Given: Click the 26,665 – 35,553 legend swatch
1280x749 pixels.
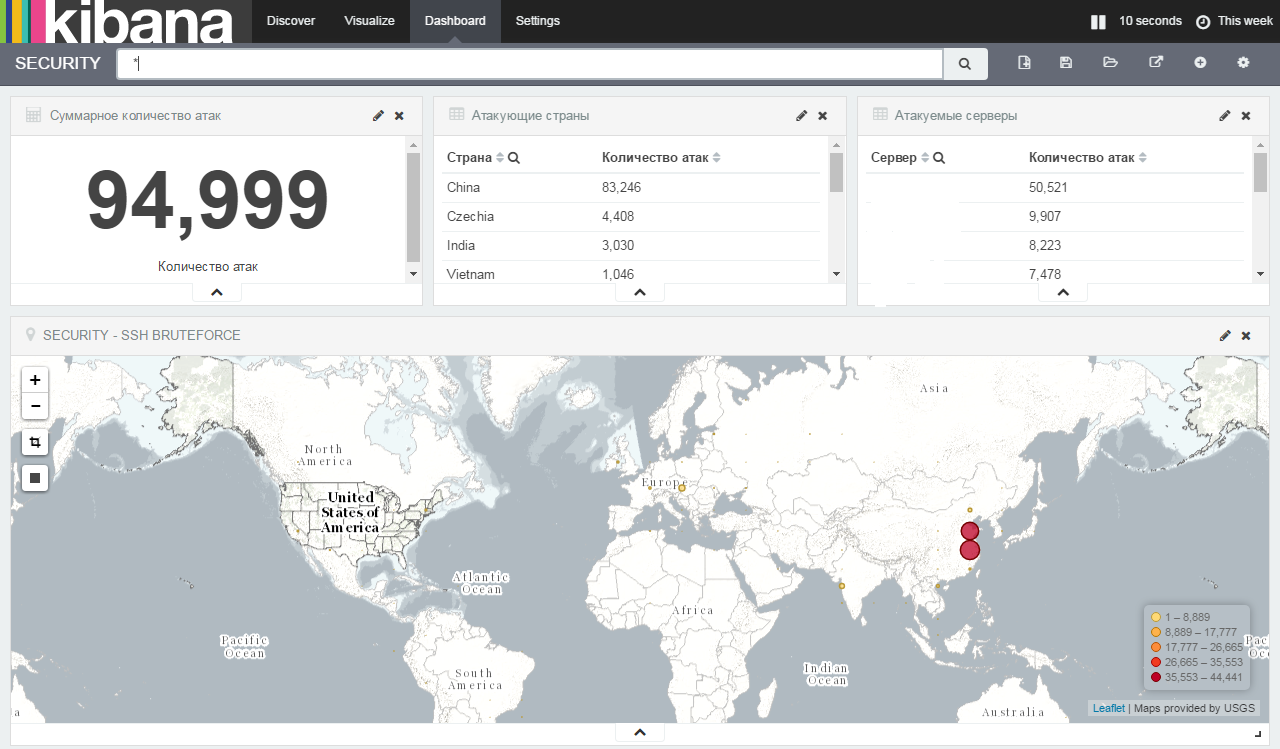Looking at the screenshot, I should 1156,663.
